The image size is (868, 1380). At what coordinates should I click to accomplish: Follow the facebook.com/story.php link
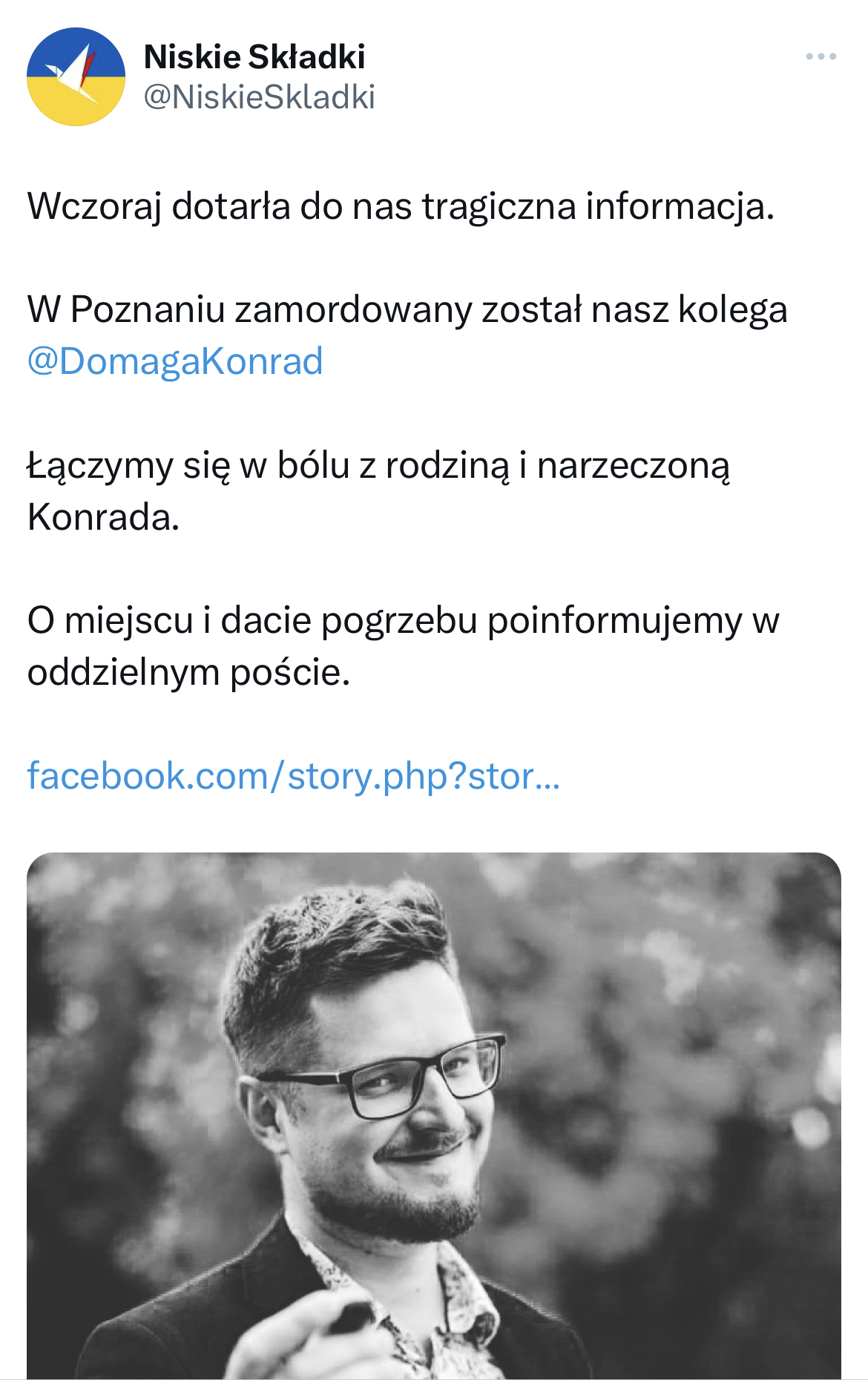[x=294, y=777]
